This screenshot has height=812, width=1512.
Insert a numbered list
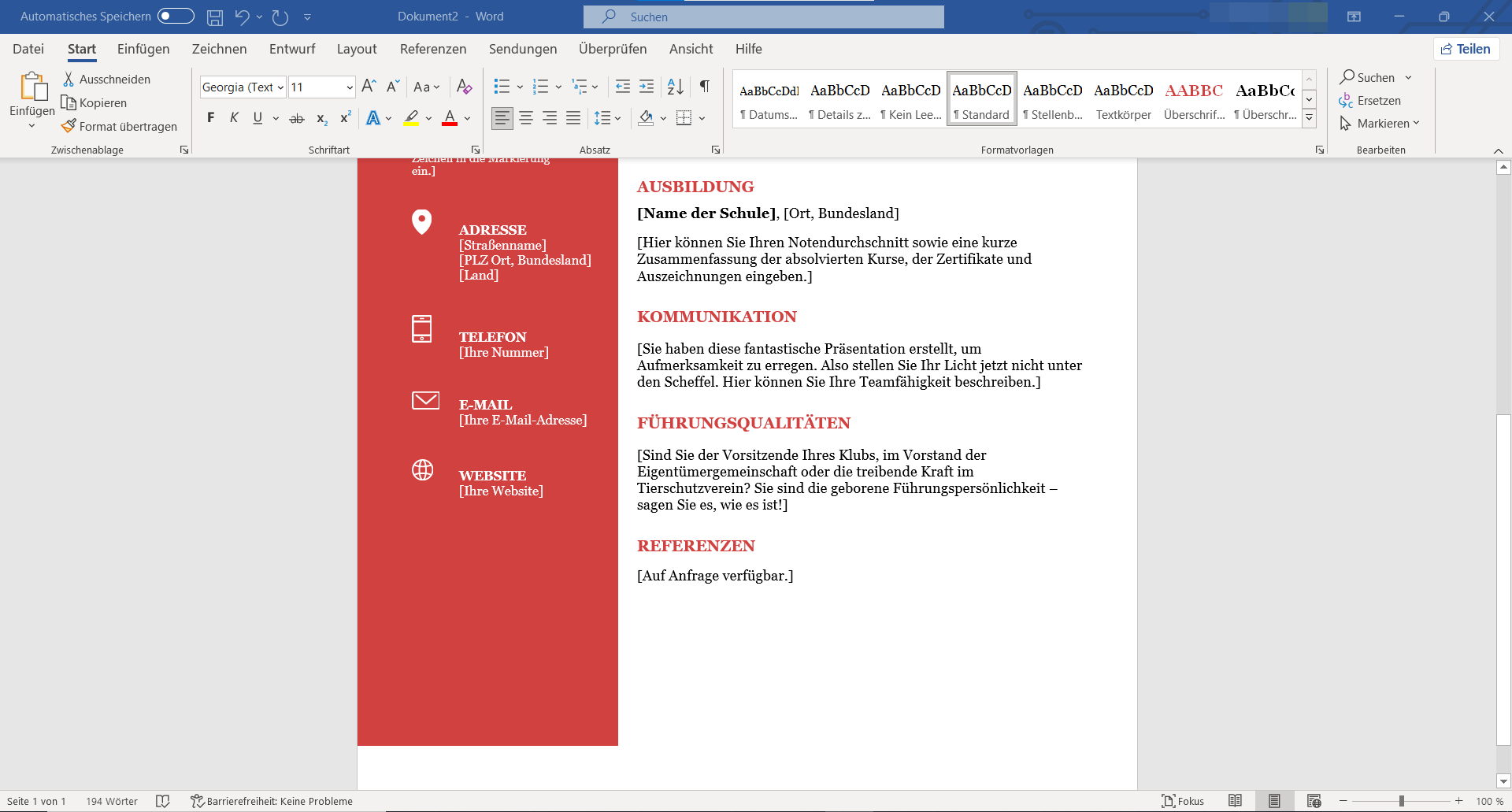[x=540, y=87]
